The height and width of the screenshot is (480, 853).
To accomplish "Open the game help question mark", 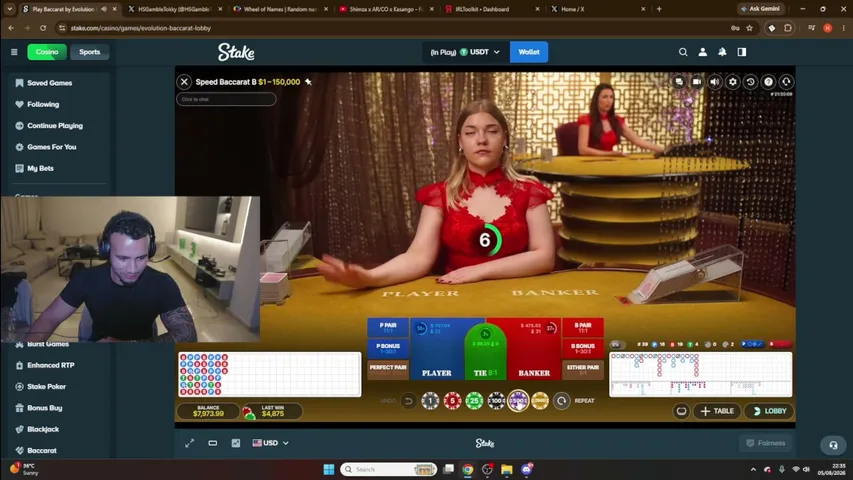I will [768, 82].
